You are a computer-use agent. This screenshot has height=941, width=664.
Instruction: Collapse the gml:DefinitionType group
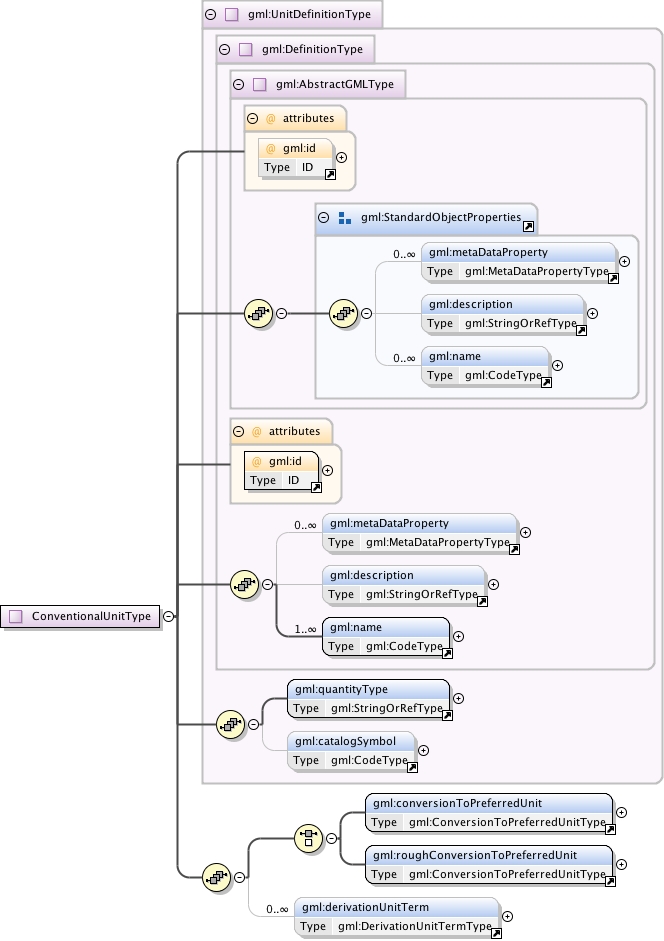[224, 49]
